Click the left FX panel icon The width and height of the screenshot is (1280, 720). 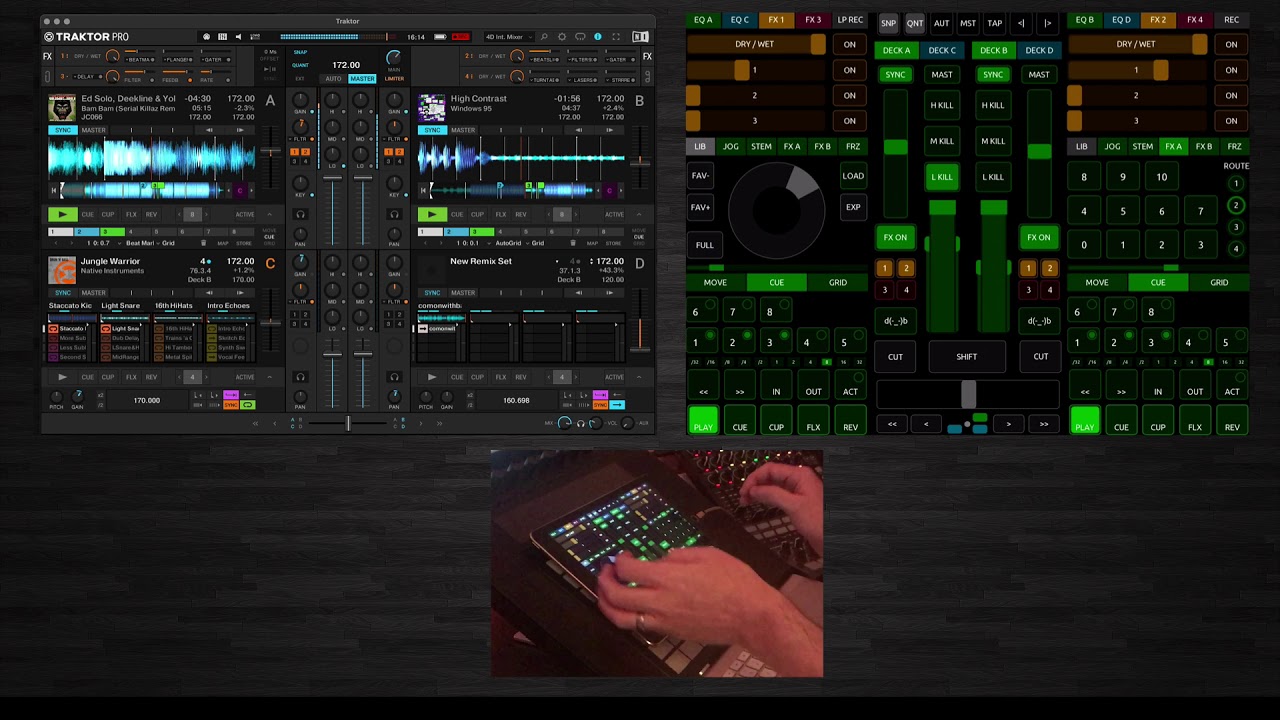pyautogui.click(x=47, y=56)
